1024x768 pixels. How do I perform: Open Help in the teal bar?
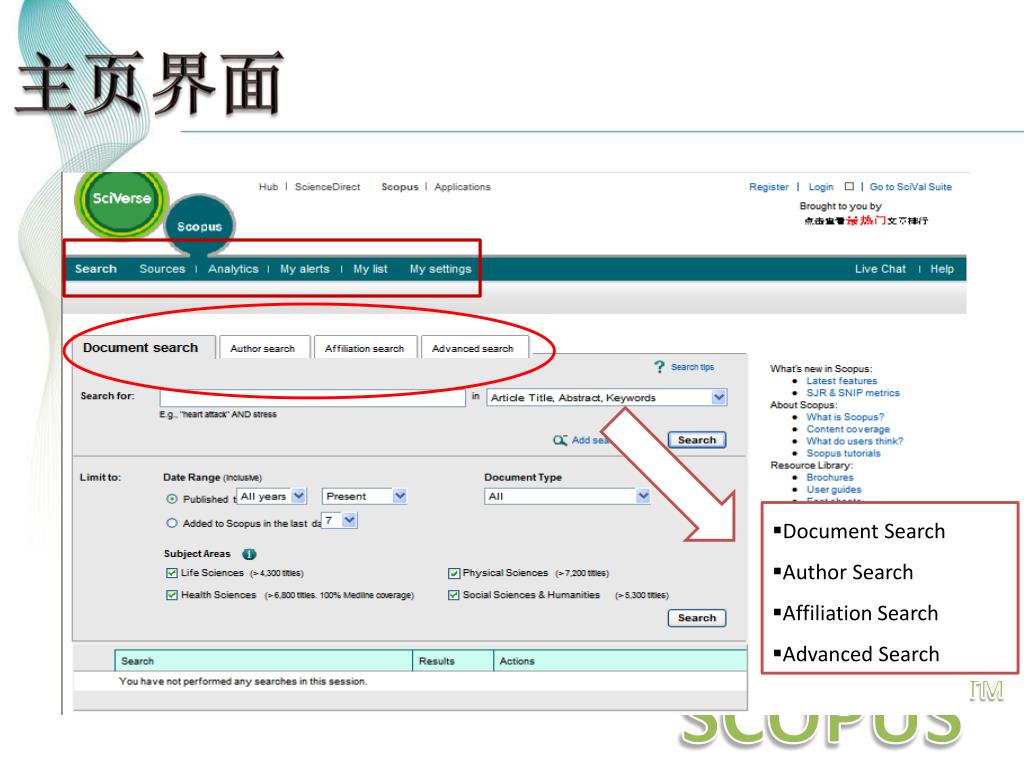tap(942, 268)
